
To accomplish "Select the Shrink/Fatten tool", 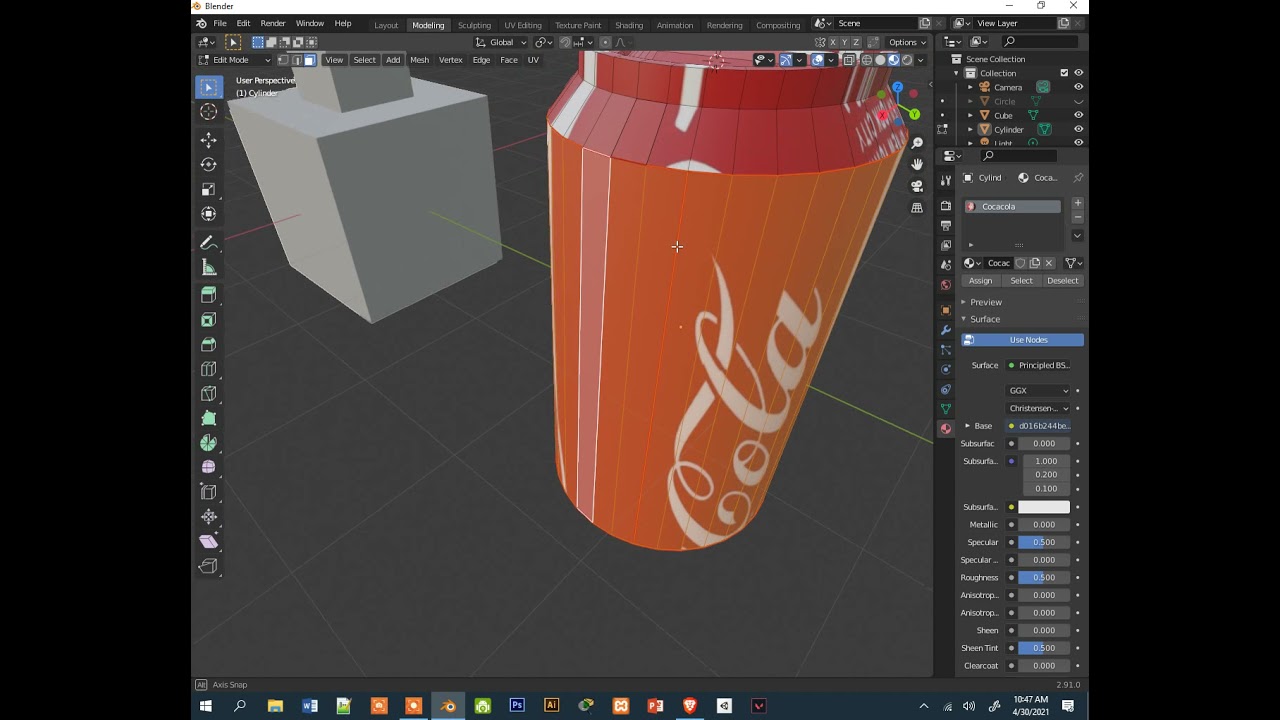I will [x=208, y=516].
